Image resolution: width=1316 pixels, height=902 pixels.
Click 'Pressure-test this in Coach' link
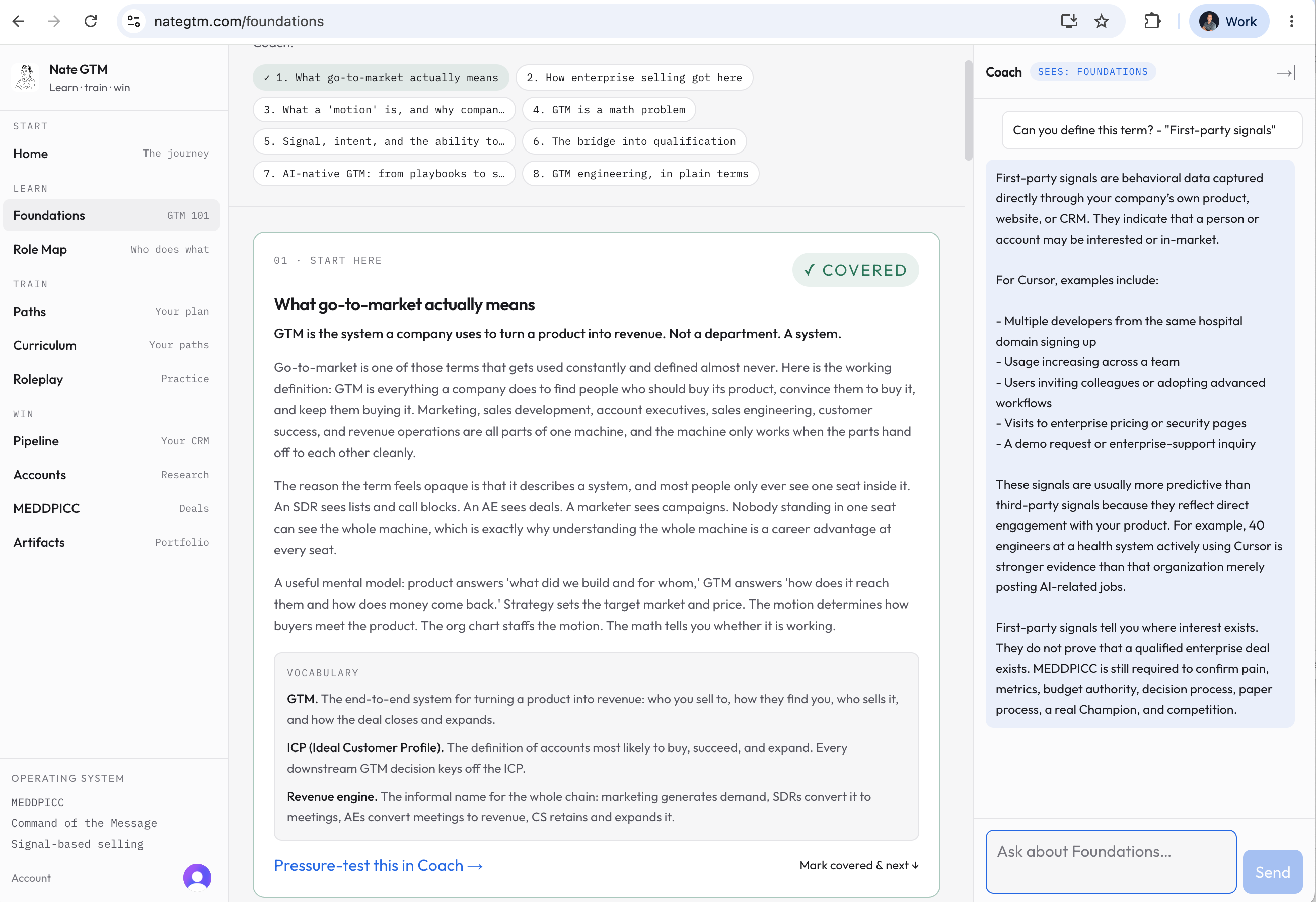(378, 865)
